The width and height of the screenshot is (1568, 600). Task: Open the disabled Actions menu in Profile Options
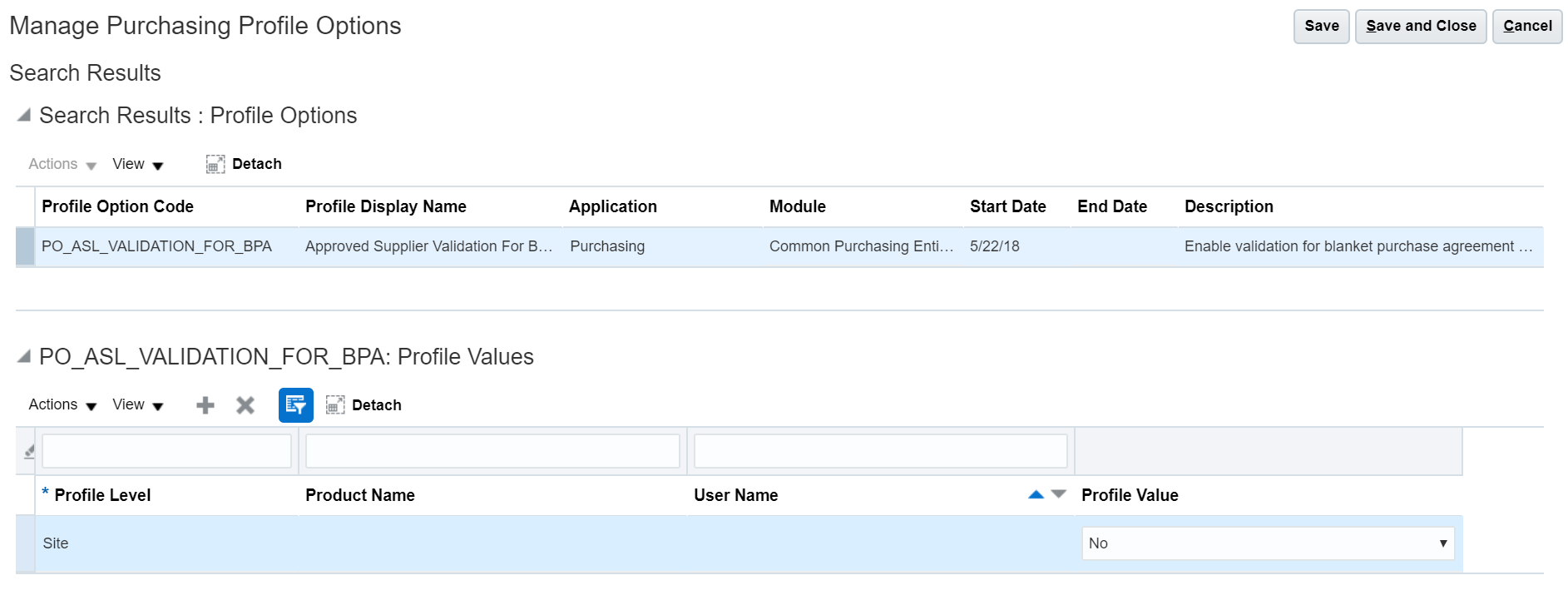[x=62, y=164]
